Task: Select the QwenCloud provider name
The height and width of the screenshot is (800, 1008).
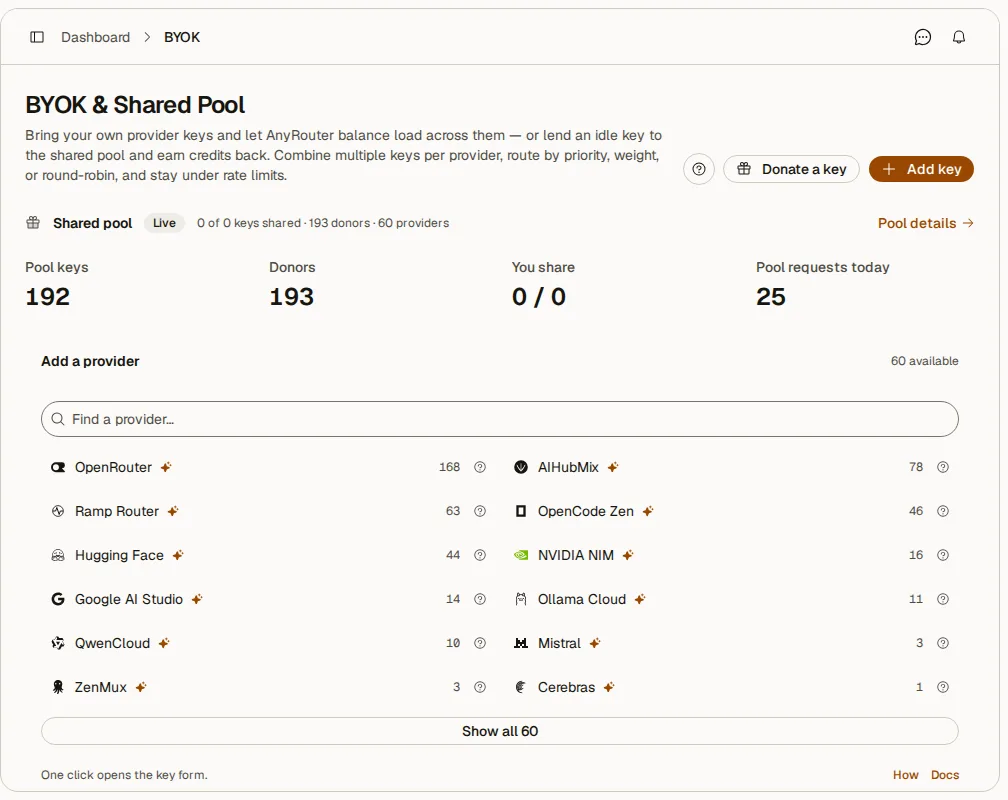Action: (112, 643)
